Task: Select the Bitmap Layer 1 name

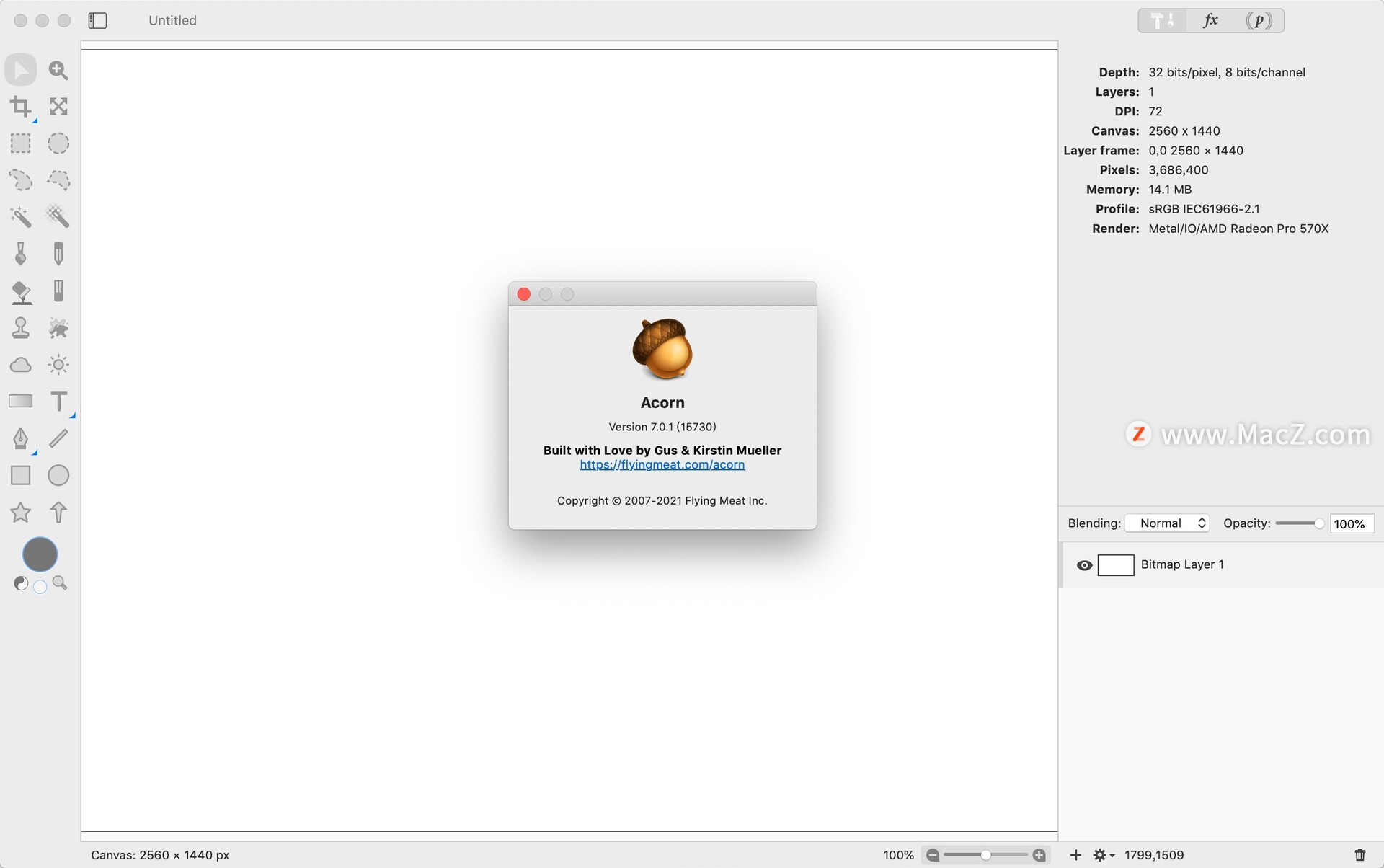Action: coord(1182,564)
